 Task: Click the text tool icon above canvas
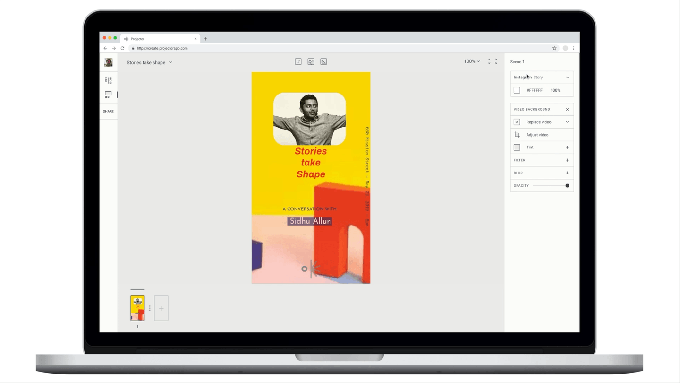pyautogui.click(x=298, y=62)
